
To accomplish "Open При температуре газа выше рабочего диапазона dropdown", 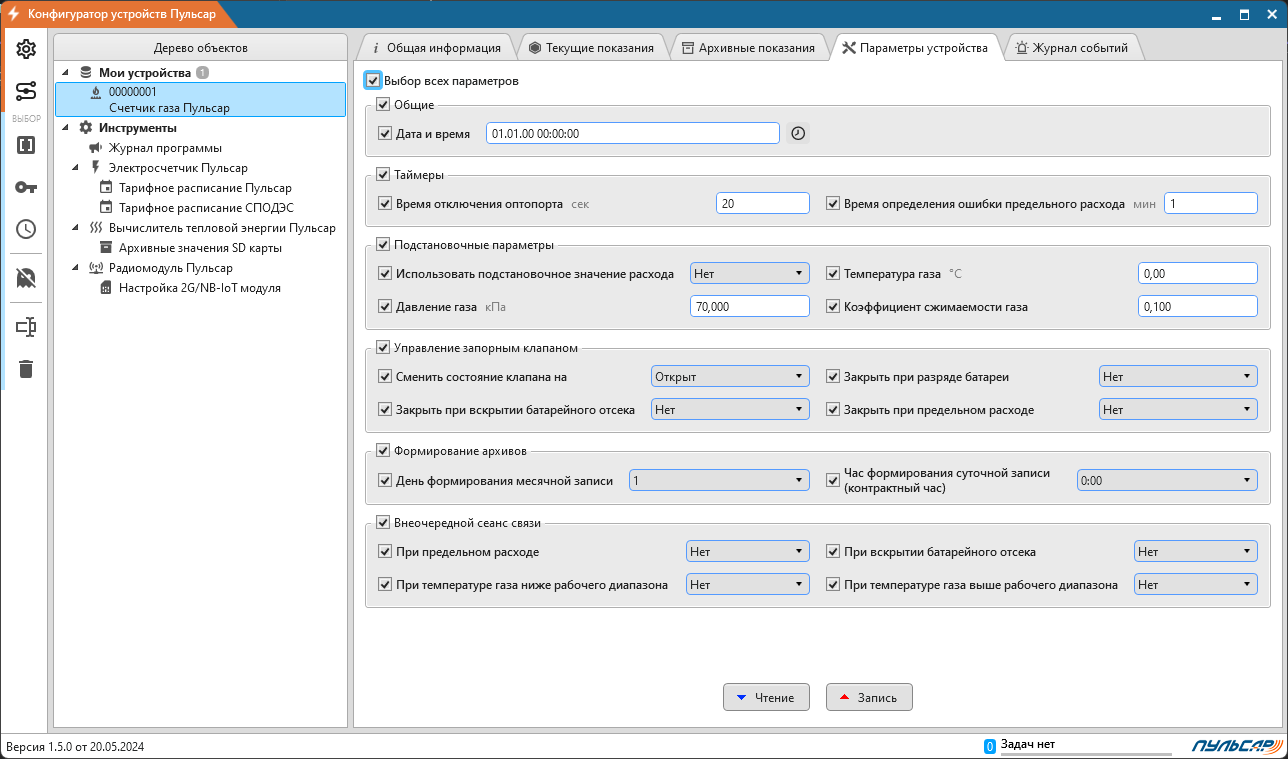I will point(1195,585).
